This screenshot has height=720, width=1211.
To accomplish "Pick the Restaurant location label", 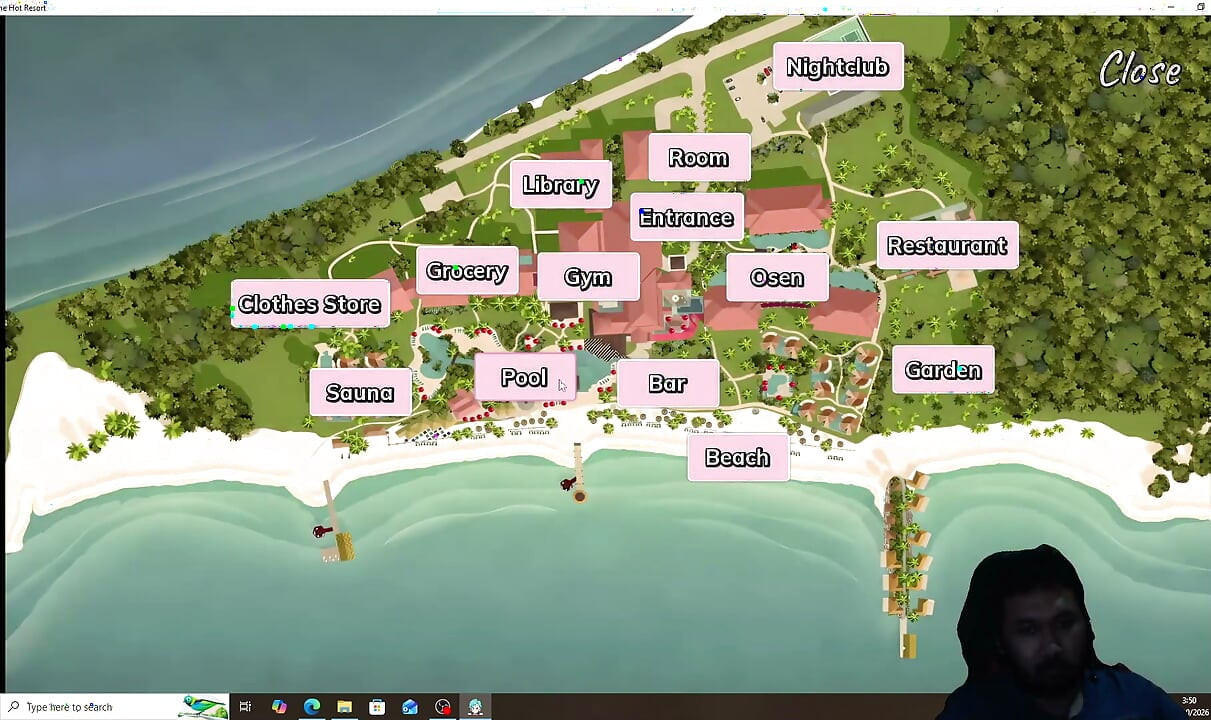I will point(947,245).
